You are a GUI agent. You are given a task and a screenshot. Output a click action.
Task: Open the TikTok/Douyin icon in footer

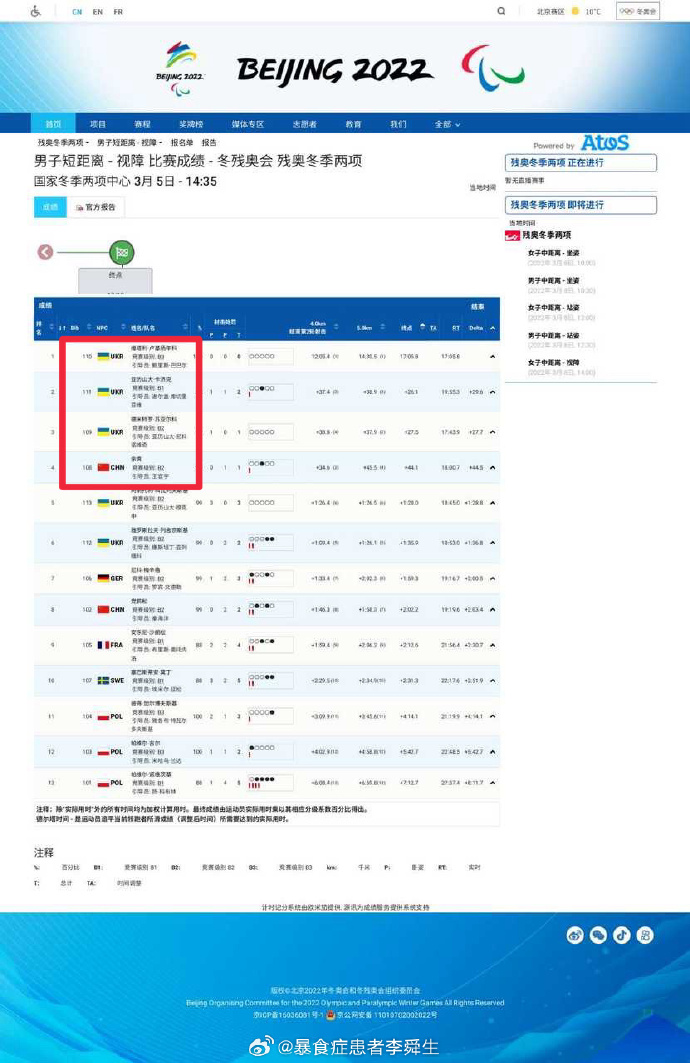click(x=622, y=936)
